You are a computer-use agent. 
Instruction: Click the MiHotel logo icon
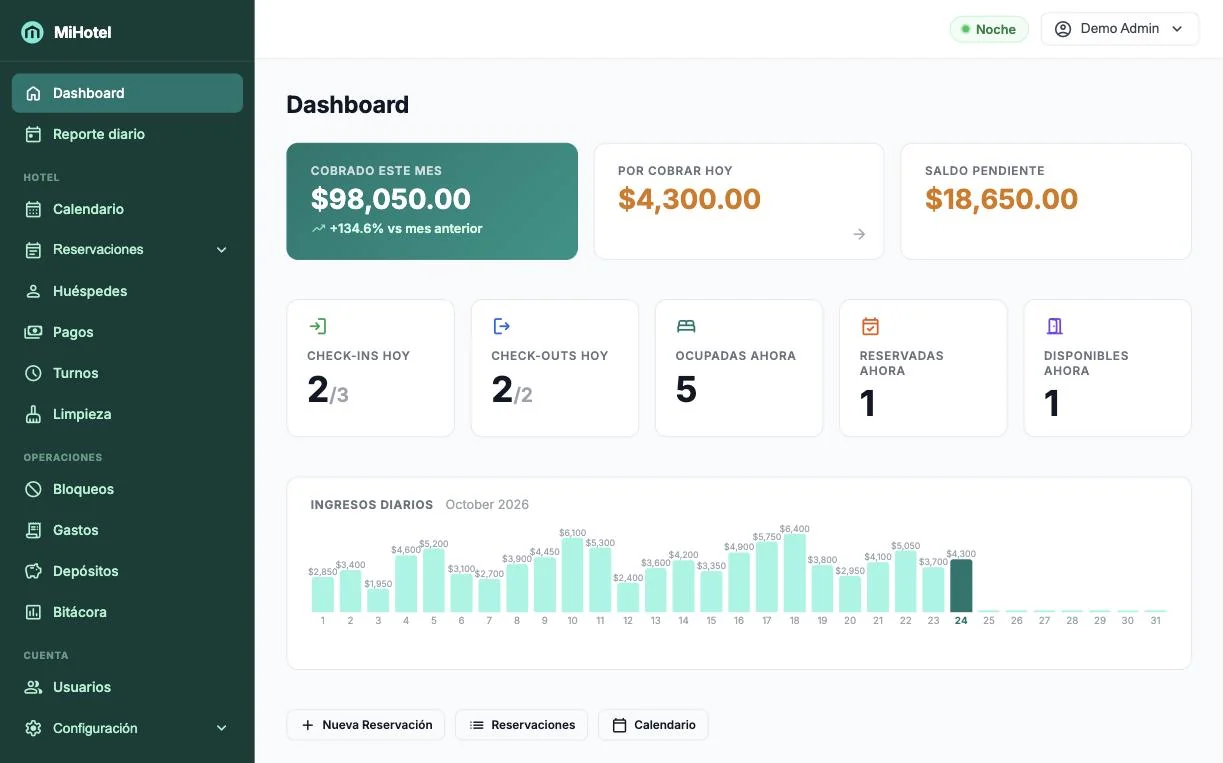32,32
